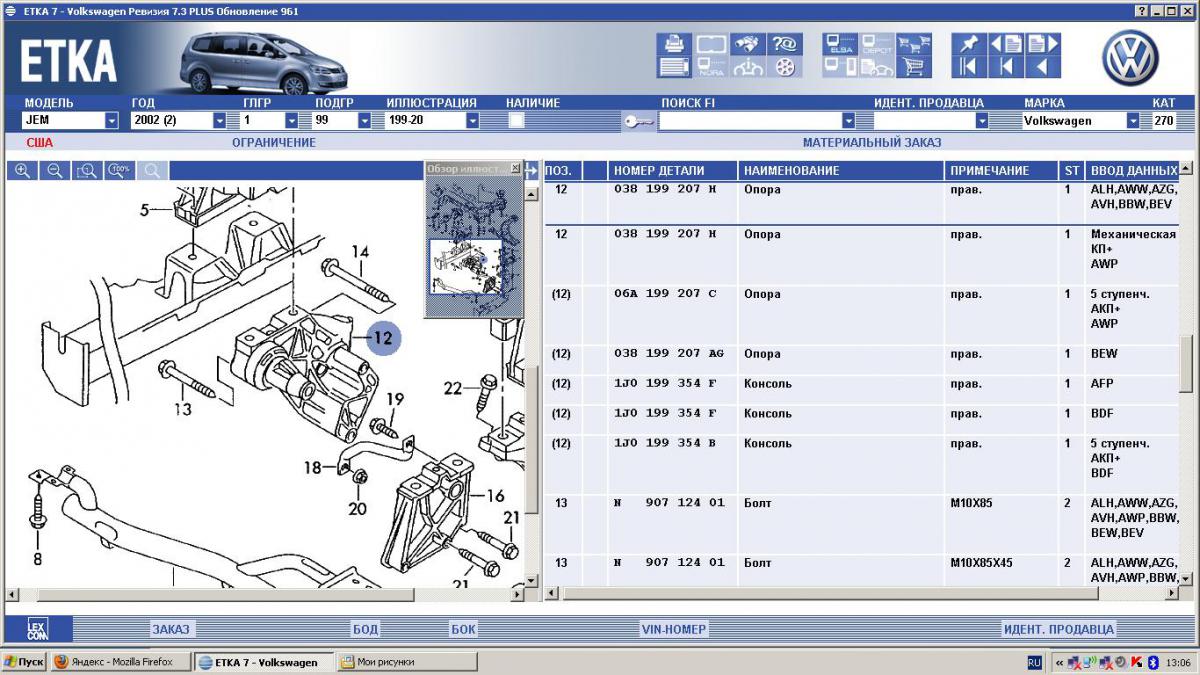The height and width of the screenshot is (675, 1200).
Task: Click the DEPOT icon
Action: [877, 44]
